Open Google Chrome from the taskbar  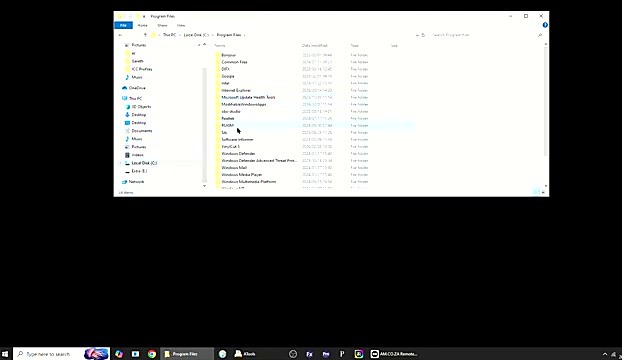[152, 354]
